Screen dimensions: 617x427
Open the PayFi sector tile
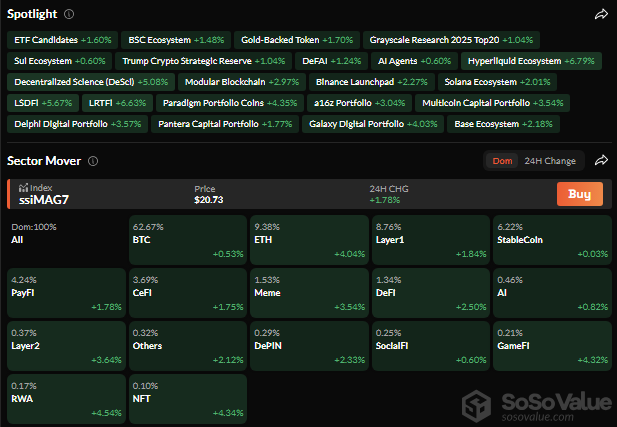[x=66, y=293]
